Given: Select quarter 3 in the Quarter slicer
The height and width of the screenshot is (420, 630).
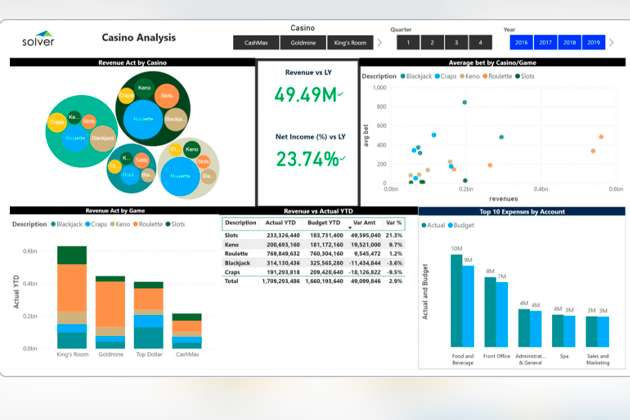Looking at the screenshot, I should pyautogui.click(x=455, y=43).
